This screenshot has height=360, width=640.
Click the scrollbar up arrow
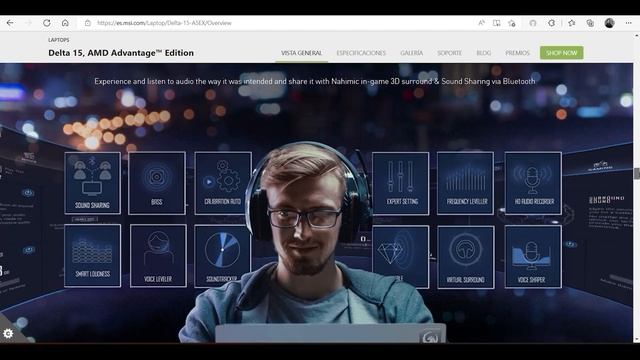click(x=636, y=36)
